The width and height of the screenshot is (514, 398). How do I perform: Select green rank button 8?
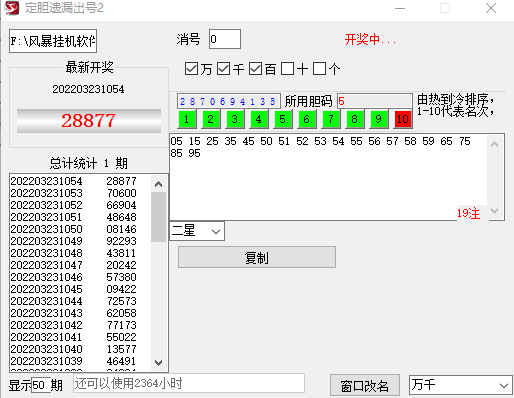pos(354,119)
